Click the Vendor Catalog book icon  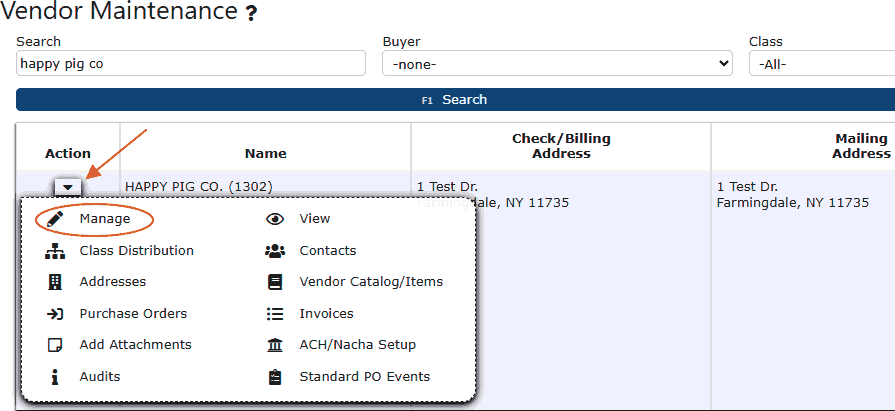coord(275,283)
